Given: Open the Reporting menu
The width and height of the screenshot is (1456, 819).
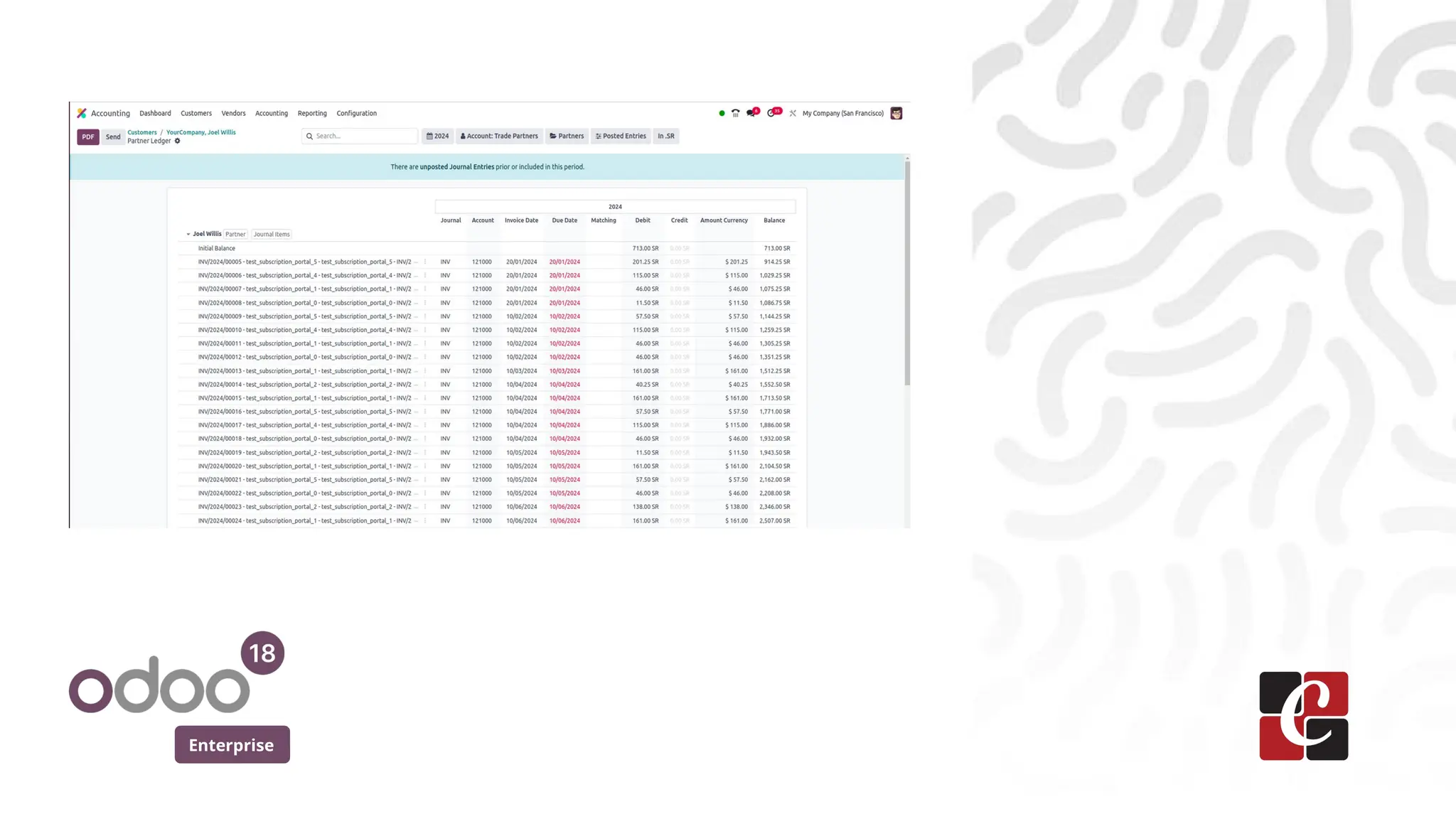Looking at the screenshot, I should point(312,113).
